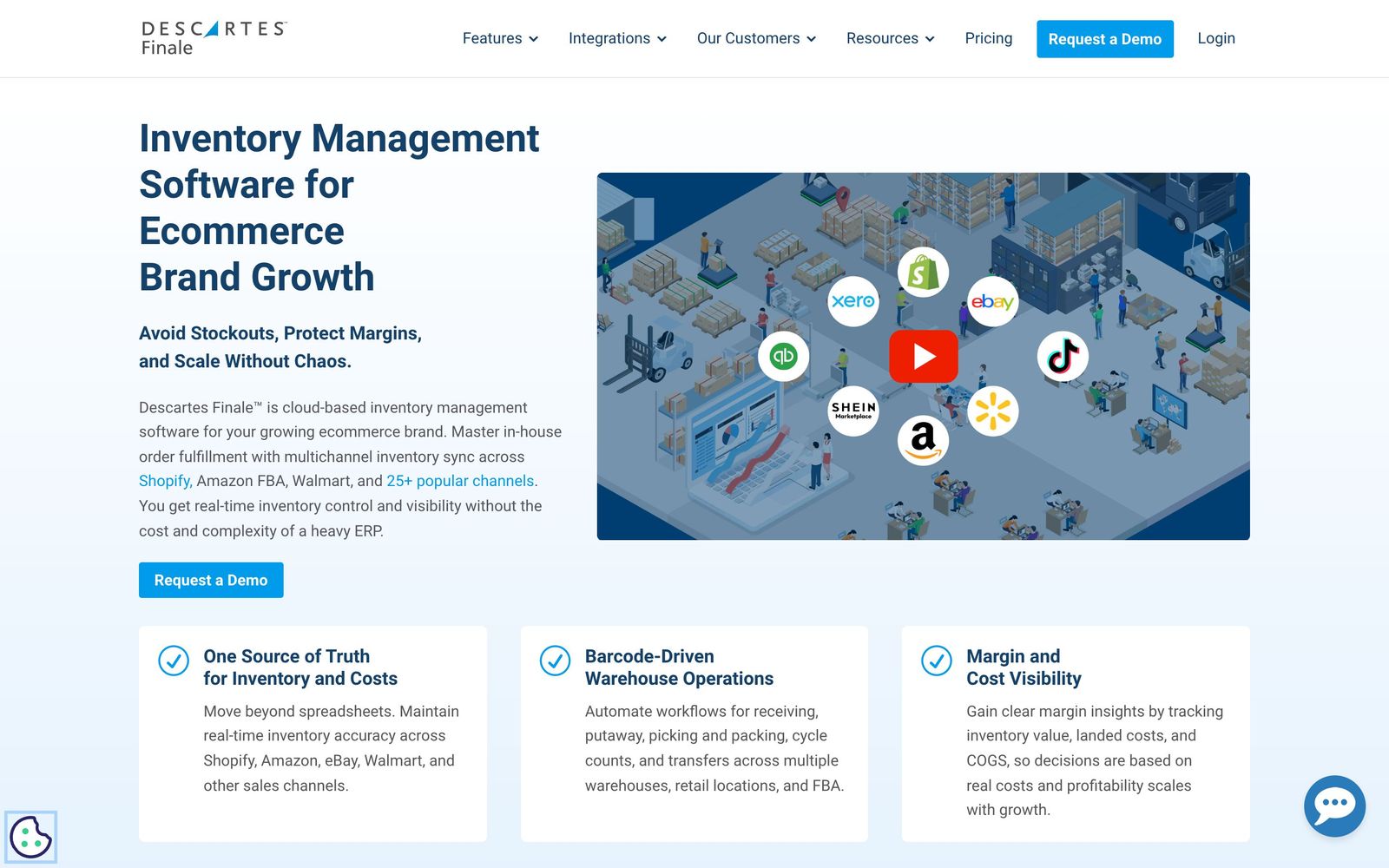Click the Shopify logo icon
This screenshot has width=1389, height=868.
point(923,273)
